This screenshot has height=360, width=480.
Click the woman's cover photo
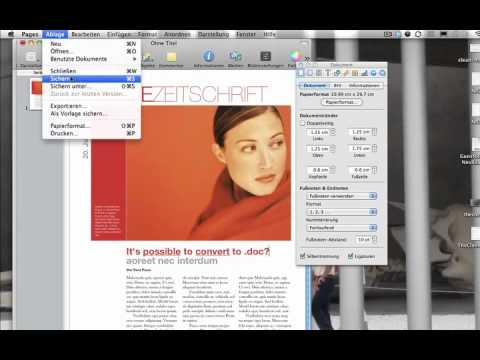point(208,173)
